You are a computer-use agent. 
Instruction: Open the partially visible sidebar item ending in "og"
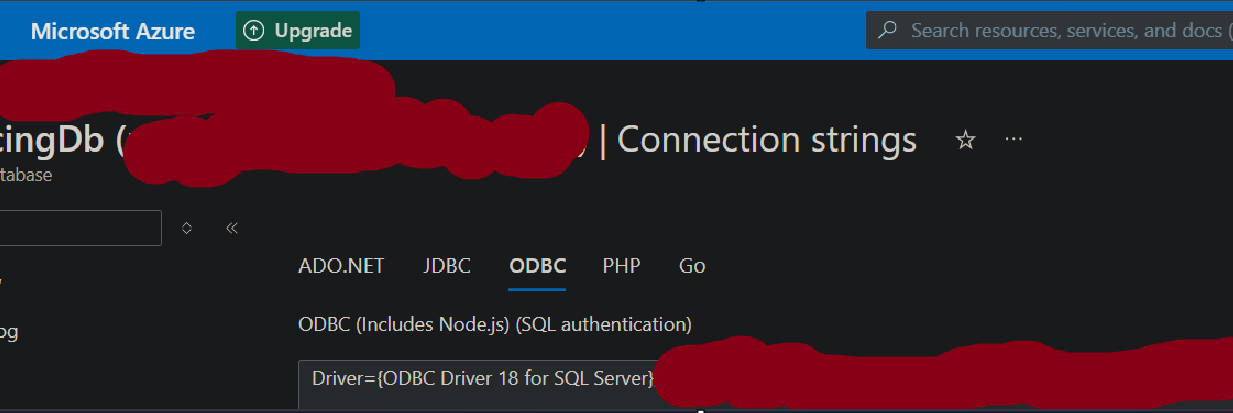coord(8,333)
